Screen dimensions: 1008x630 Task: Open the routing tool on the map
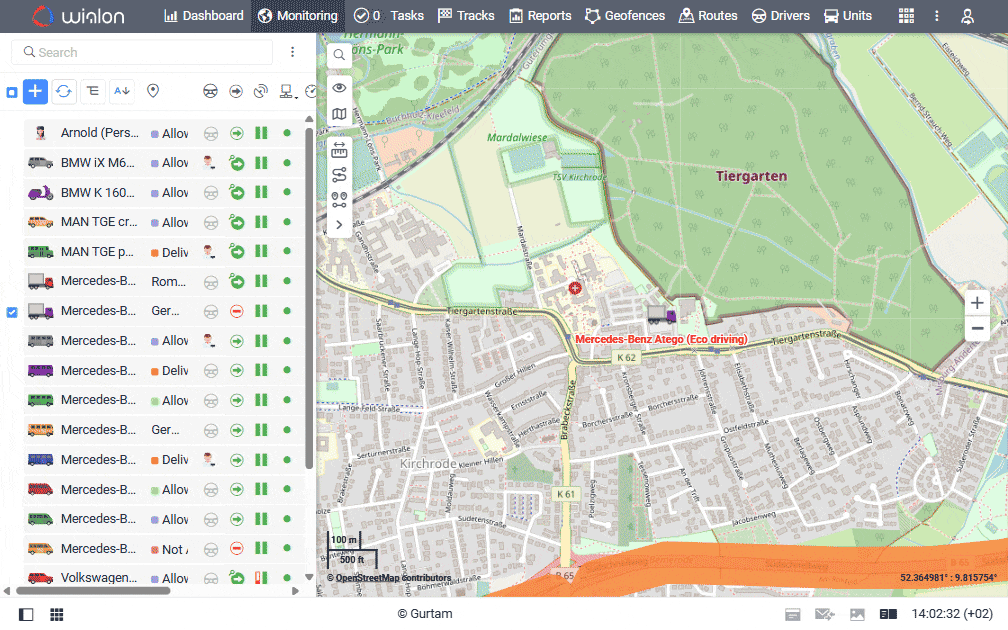point(340,174)
